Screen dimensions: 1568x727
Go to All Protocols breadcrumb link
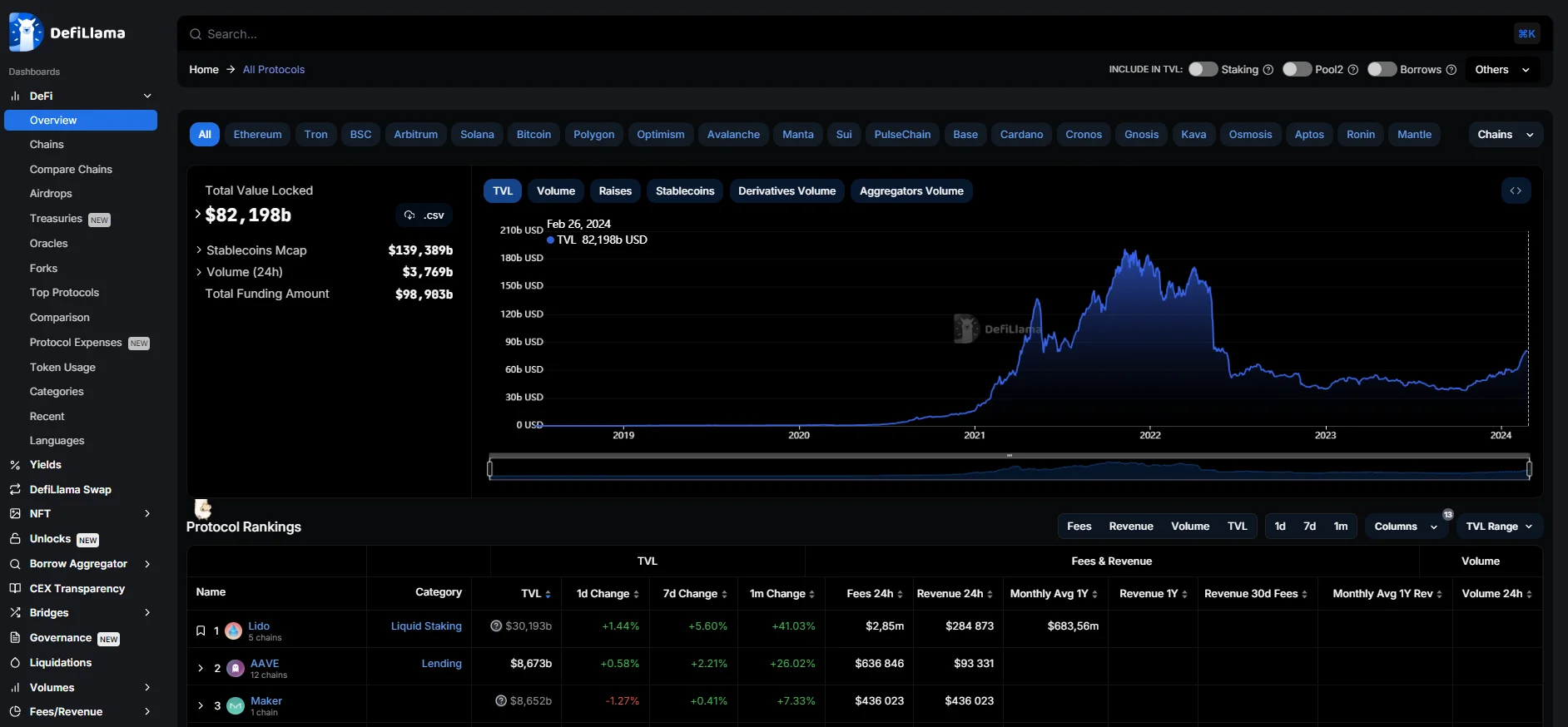274,70
